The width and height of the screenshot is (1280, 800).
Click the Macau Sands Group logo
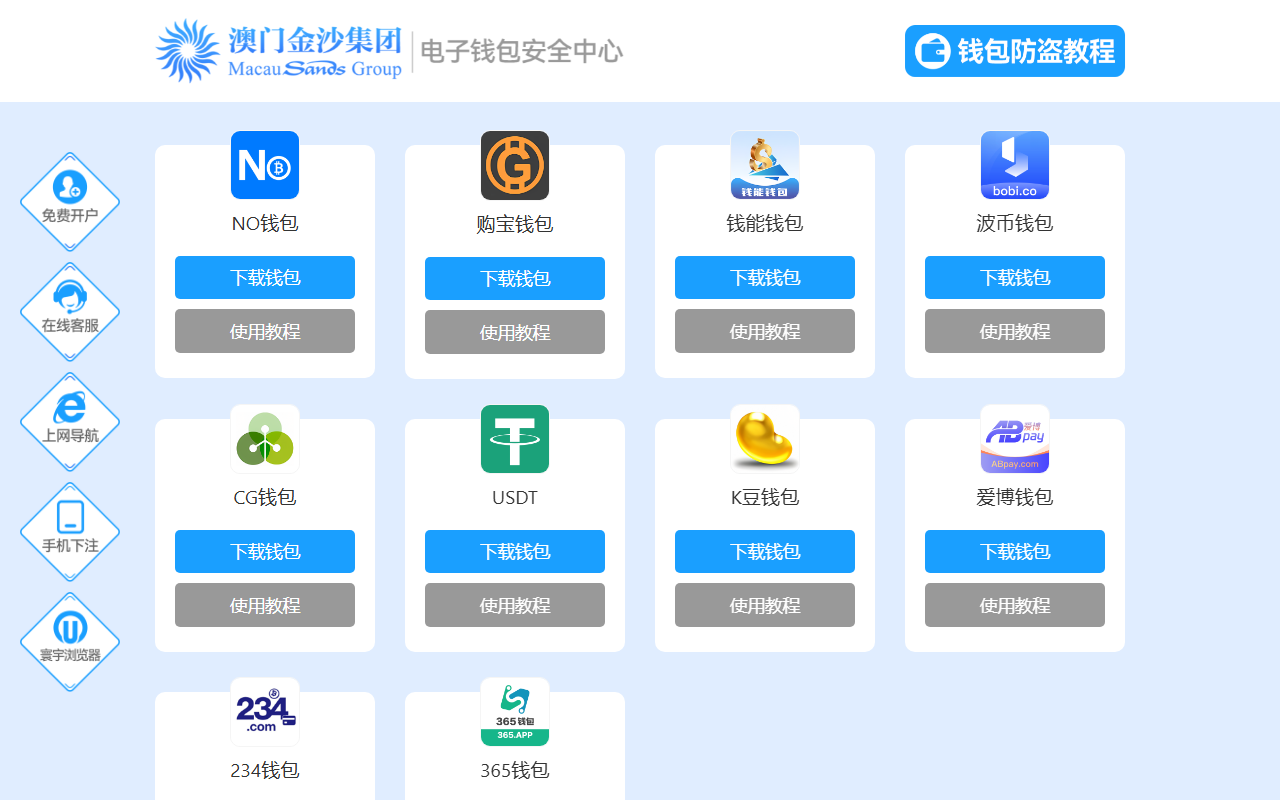[279, 51]
